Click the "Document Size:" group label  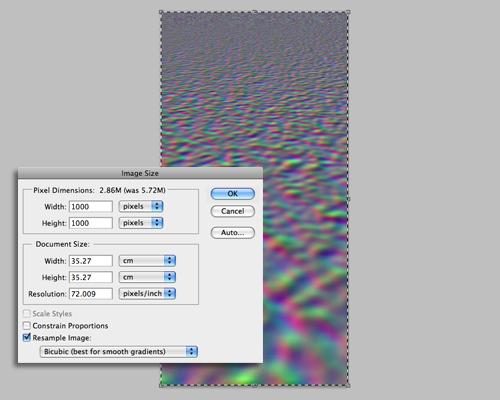[63, 244]
